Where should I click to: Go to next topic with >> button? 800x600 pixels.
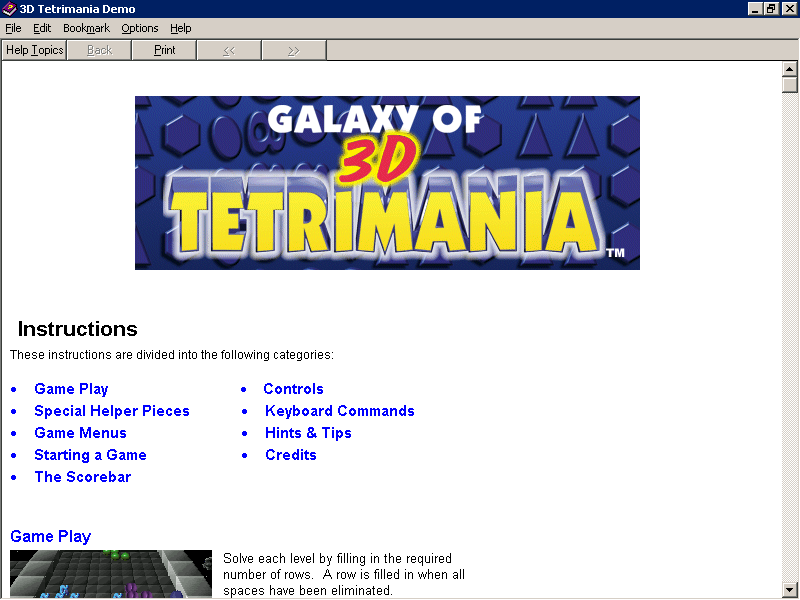coord(294,50)
